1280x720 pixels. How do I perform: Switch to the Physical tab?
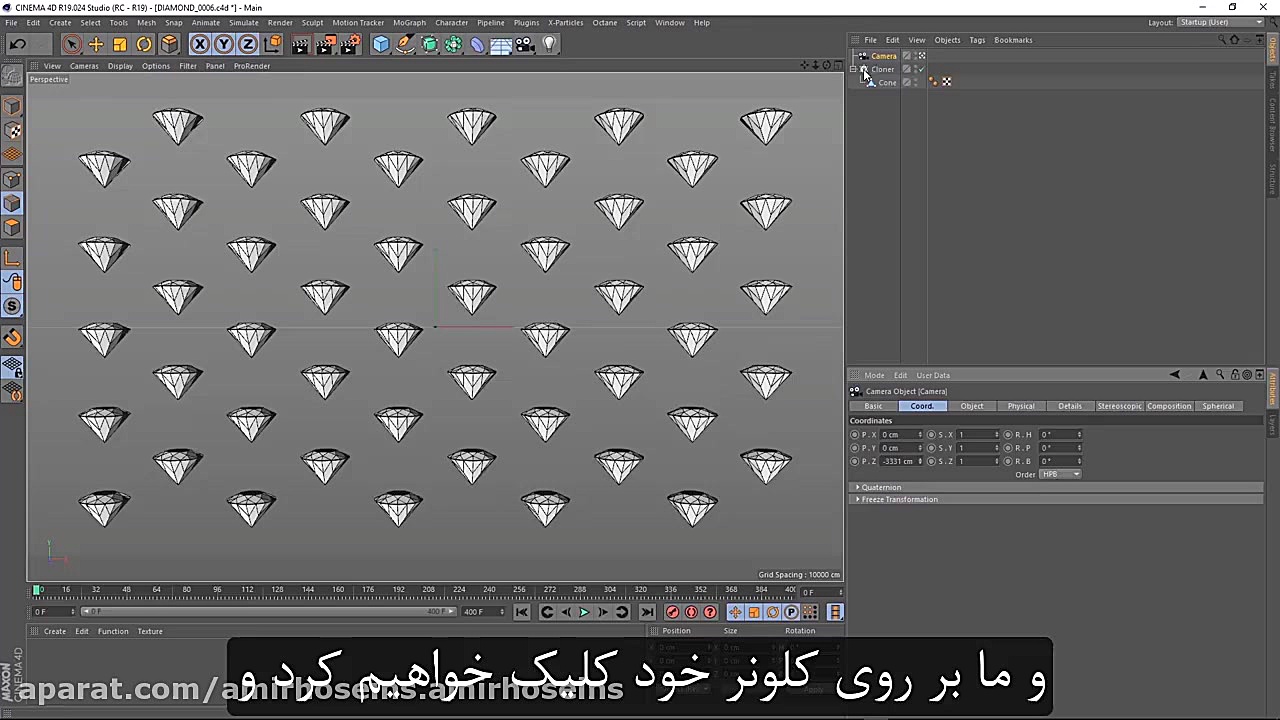click(x=1021, y=406)
